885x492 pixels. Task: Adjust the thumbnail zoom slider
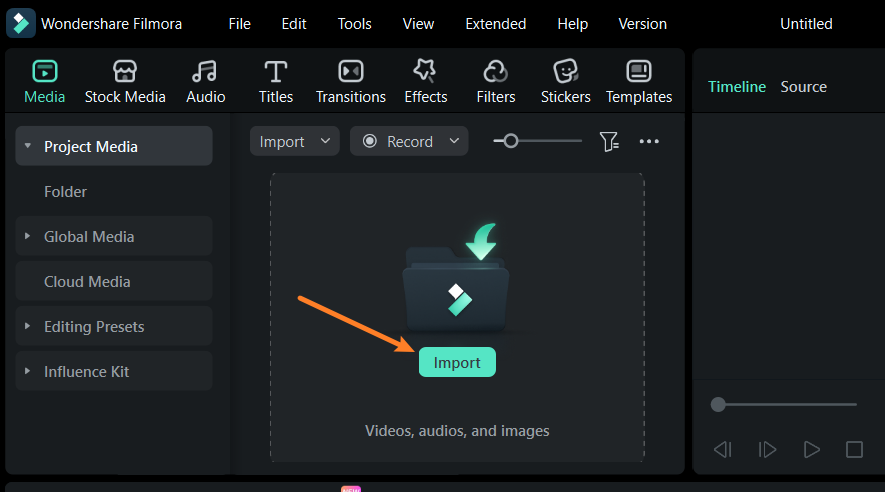point(511,141)
